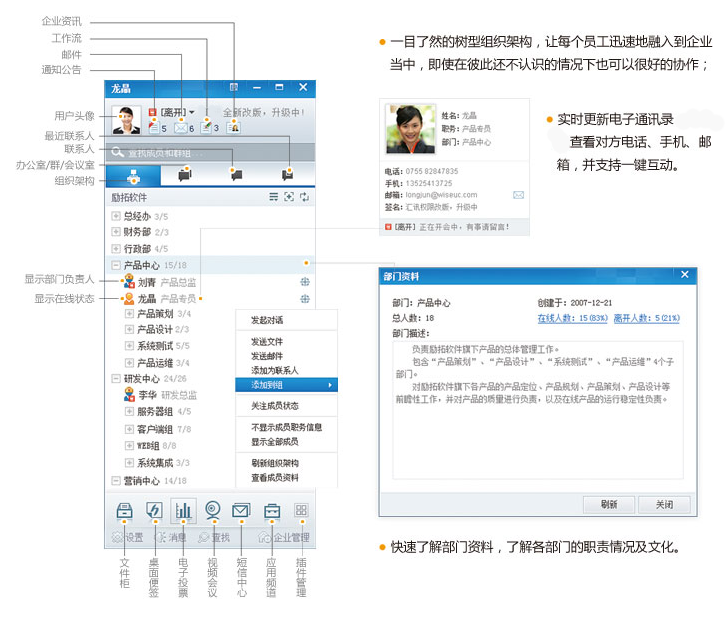Expand the WEB组 group

[129, 445]
